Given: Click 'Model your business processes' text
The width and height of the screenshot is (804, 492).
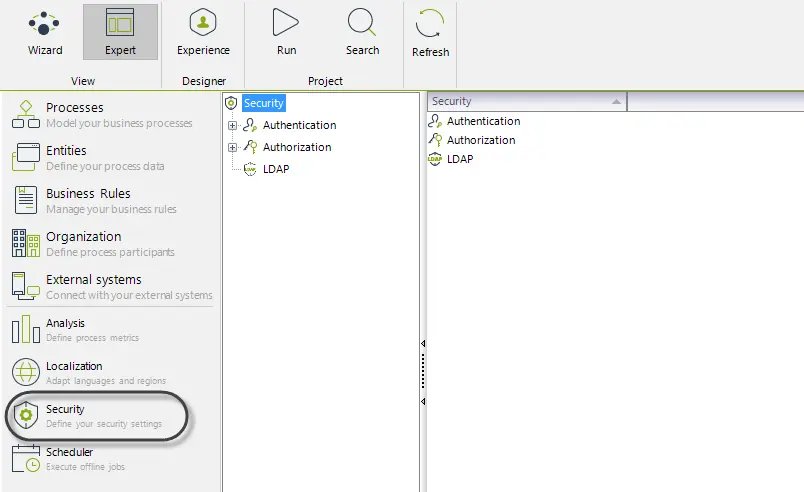Looking at the screenshot, I should [x=119, y=123].
